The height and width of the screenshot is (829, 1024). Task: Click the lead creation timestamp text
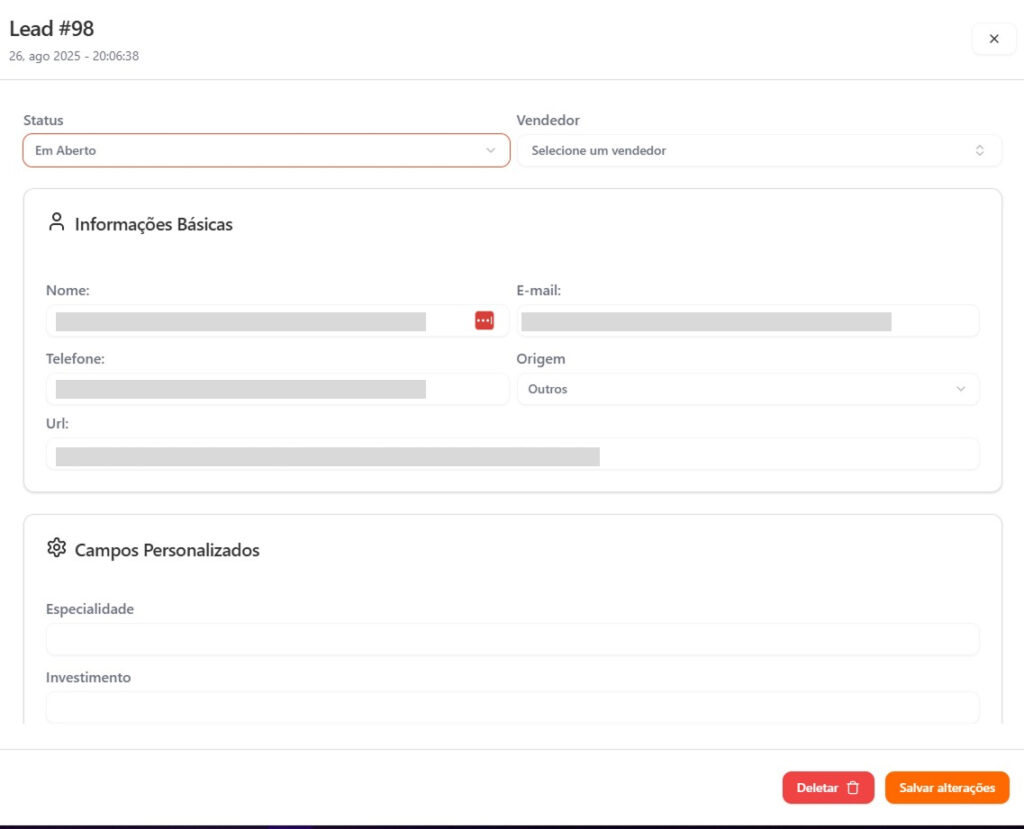coord(74,57)
